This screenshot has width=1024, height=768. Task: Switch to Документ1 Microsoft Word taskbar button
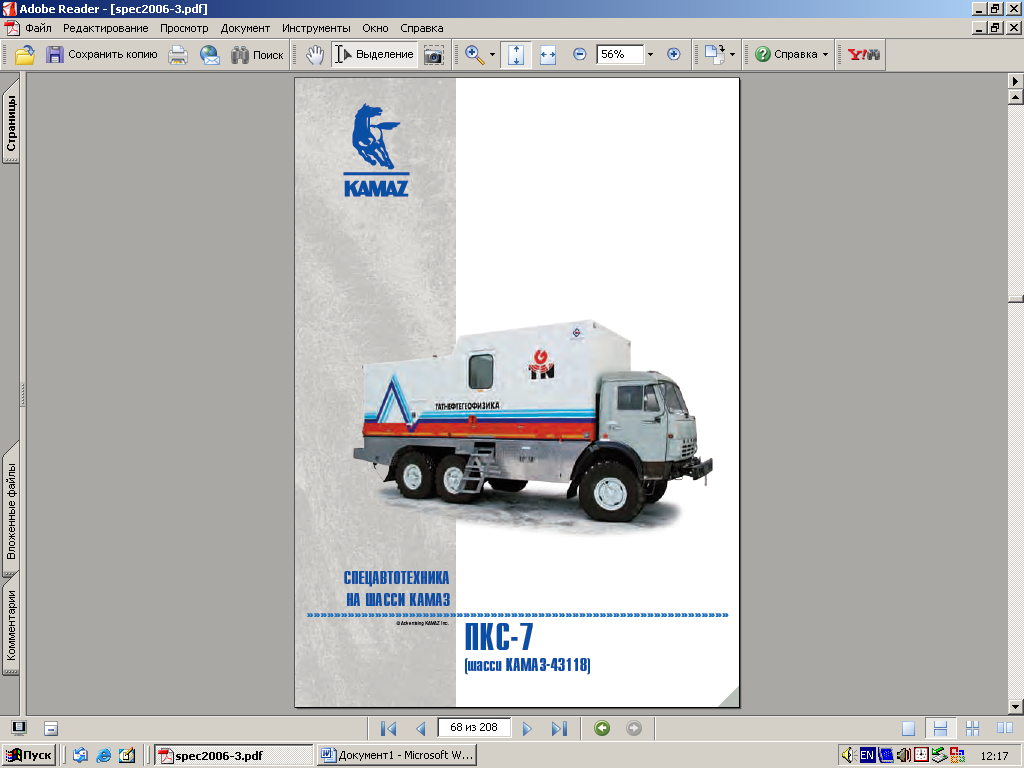tap(396, 755)
